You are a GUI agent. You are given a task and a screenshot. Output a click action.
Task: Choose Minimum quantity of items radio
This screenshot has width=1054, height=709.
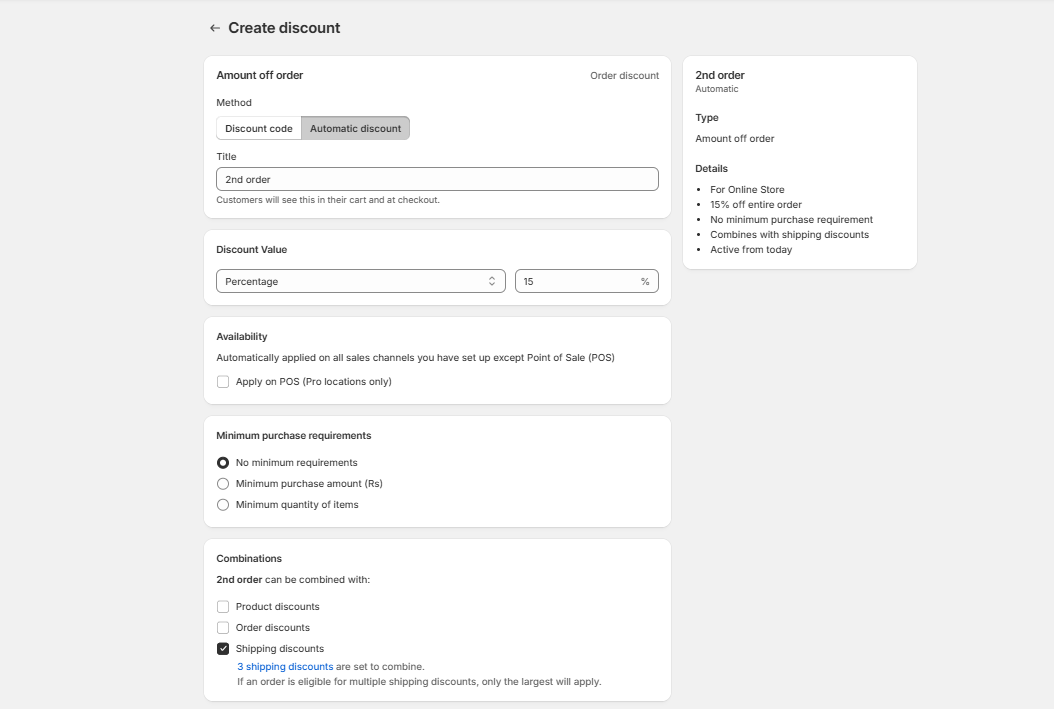point(223,505)
